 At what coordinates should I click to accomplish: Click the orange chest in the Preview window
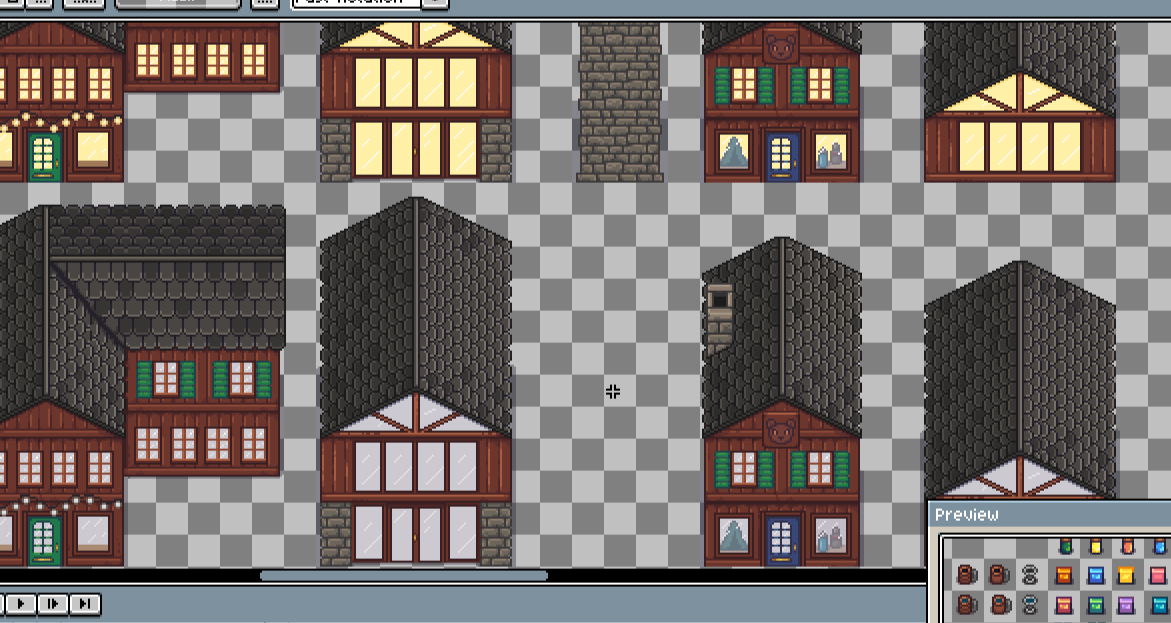[1063, 575]
